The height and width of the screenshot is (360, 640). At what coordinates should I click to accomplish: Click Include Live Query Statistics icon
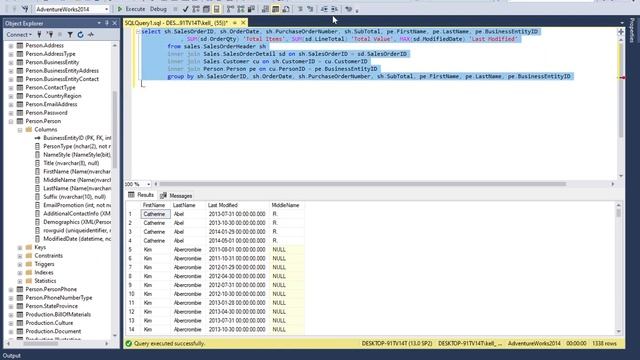[x=241, y=9]
